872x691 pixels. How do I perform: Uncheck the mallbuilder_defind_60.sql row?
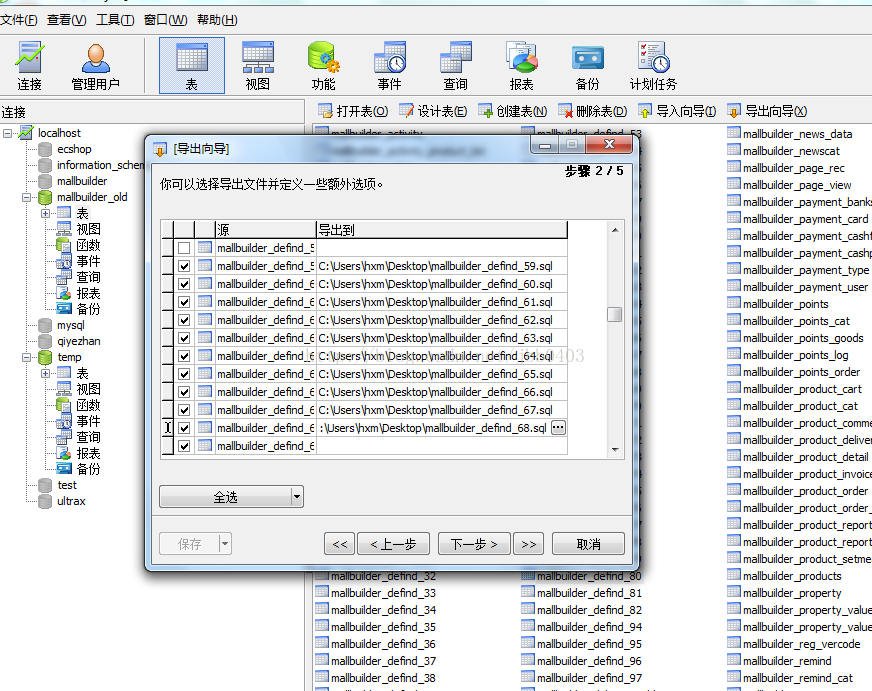(184, 284)
